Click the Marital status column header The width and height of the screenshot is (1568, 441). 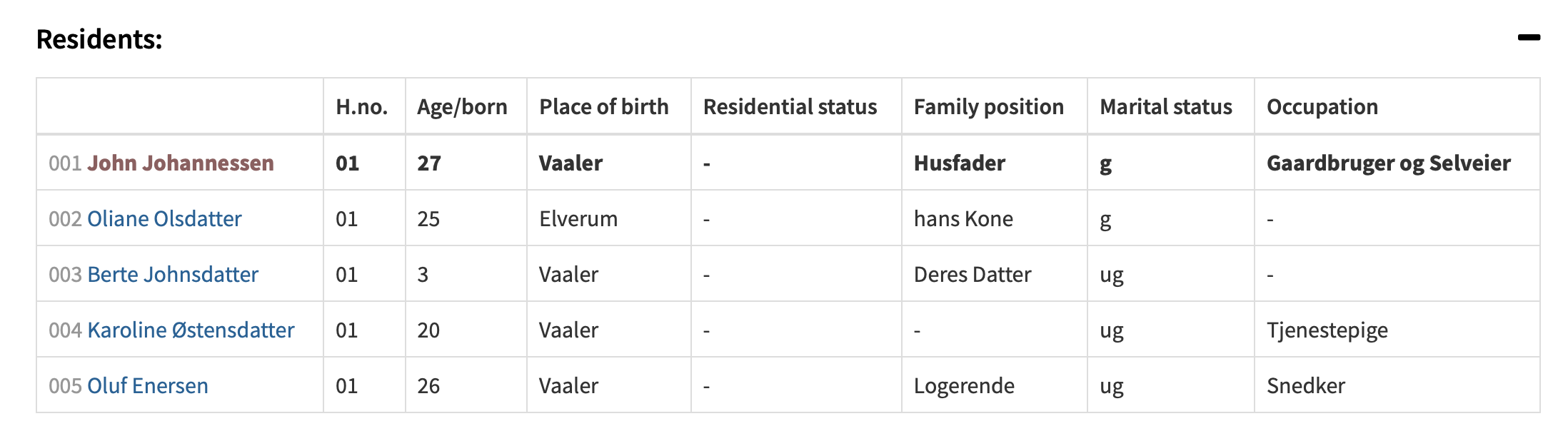tap(1165, 107)
